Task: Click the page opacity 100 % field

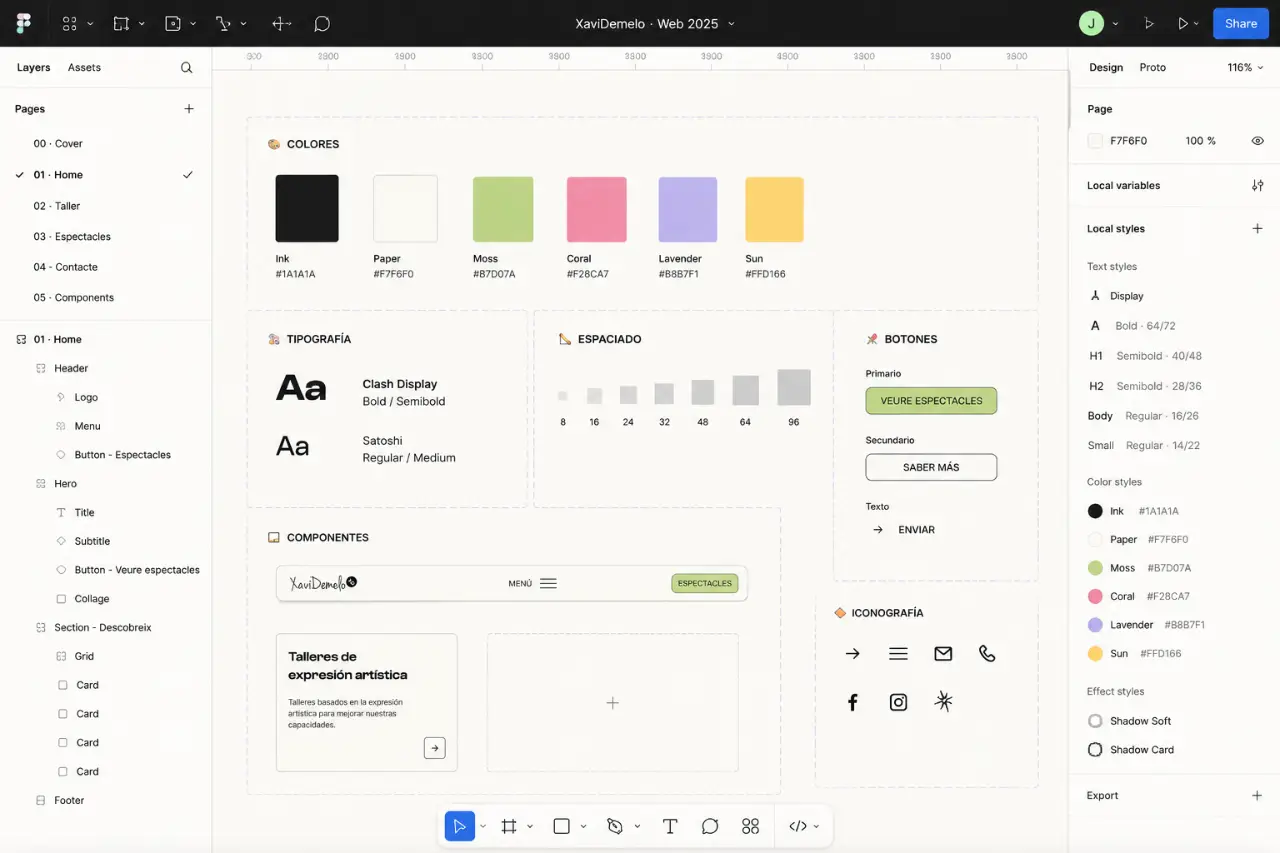Action: [1200, 141]
